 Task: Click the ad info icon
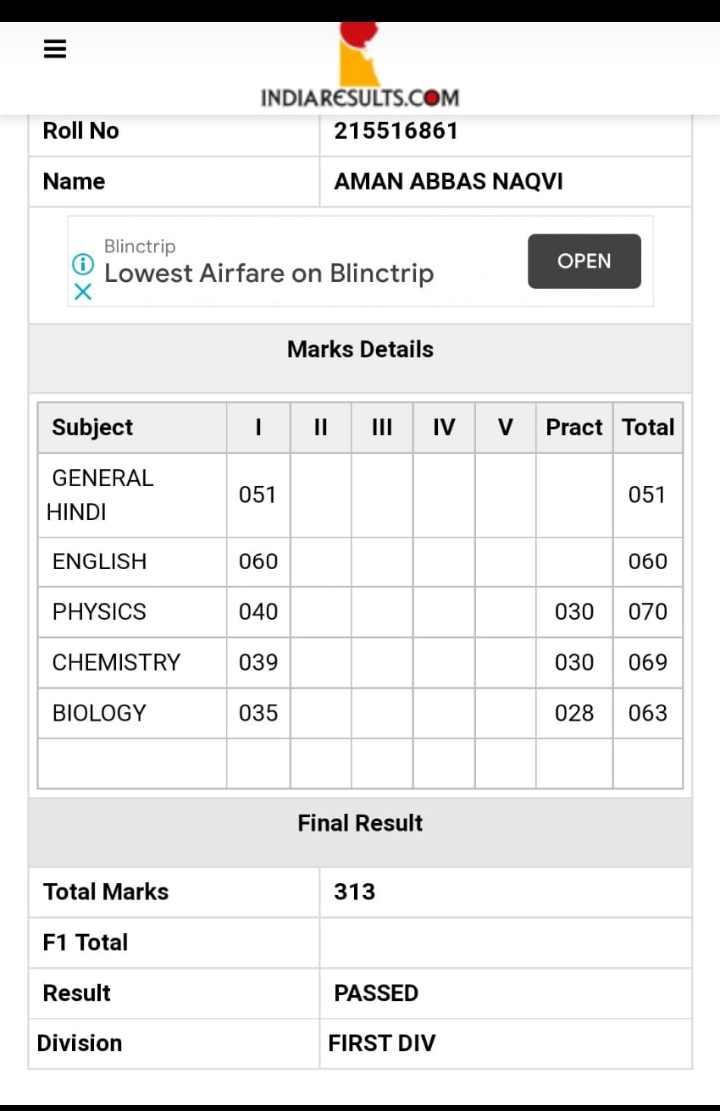point(83,264)
